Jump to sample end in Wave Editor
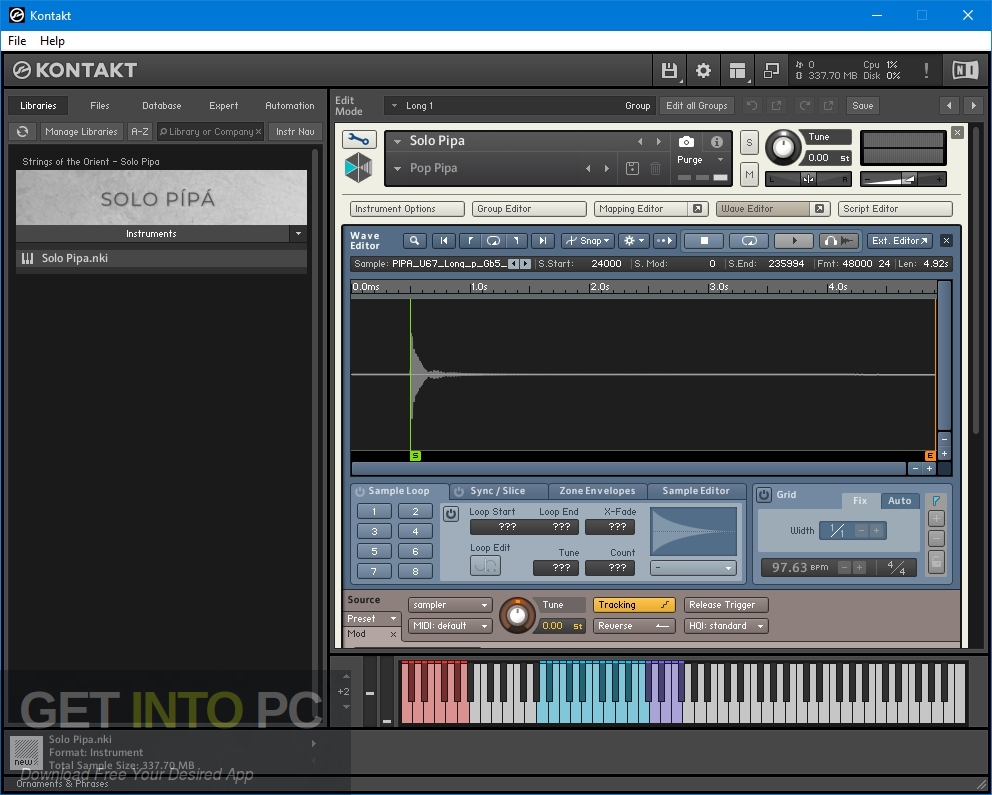 (542, 240)
